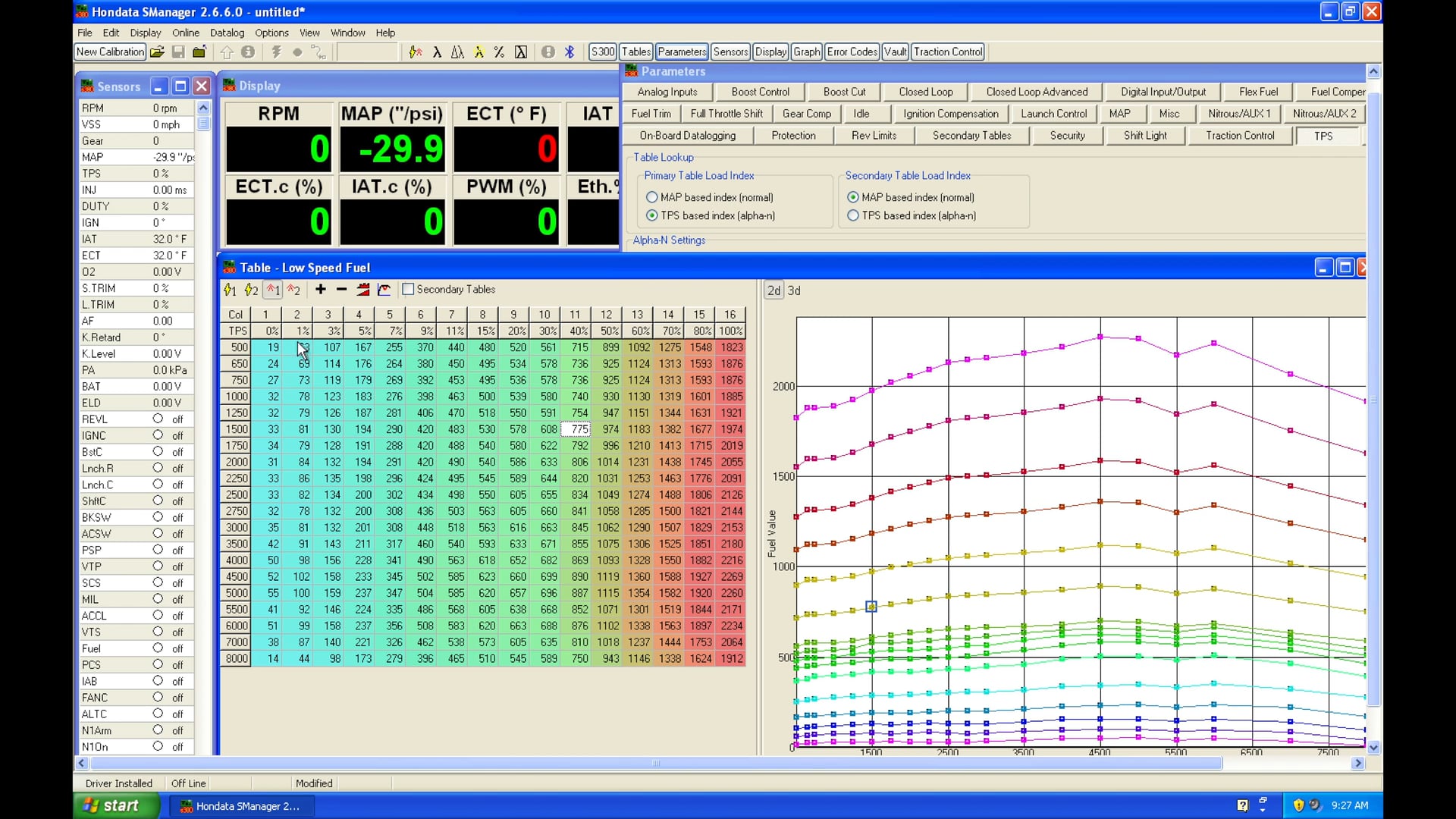Click the percent icon on the main toolbar
Screen dimensions: 1456x819
[499, 52]
